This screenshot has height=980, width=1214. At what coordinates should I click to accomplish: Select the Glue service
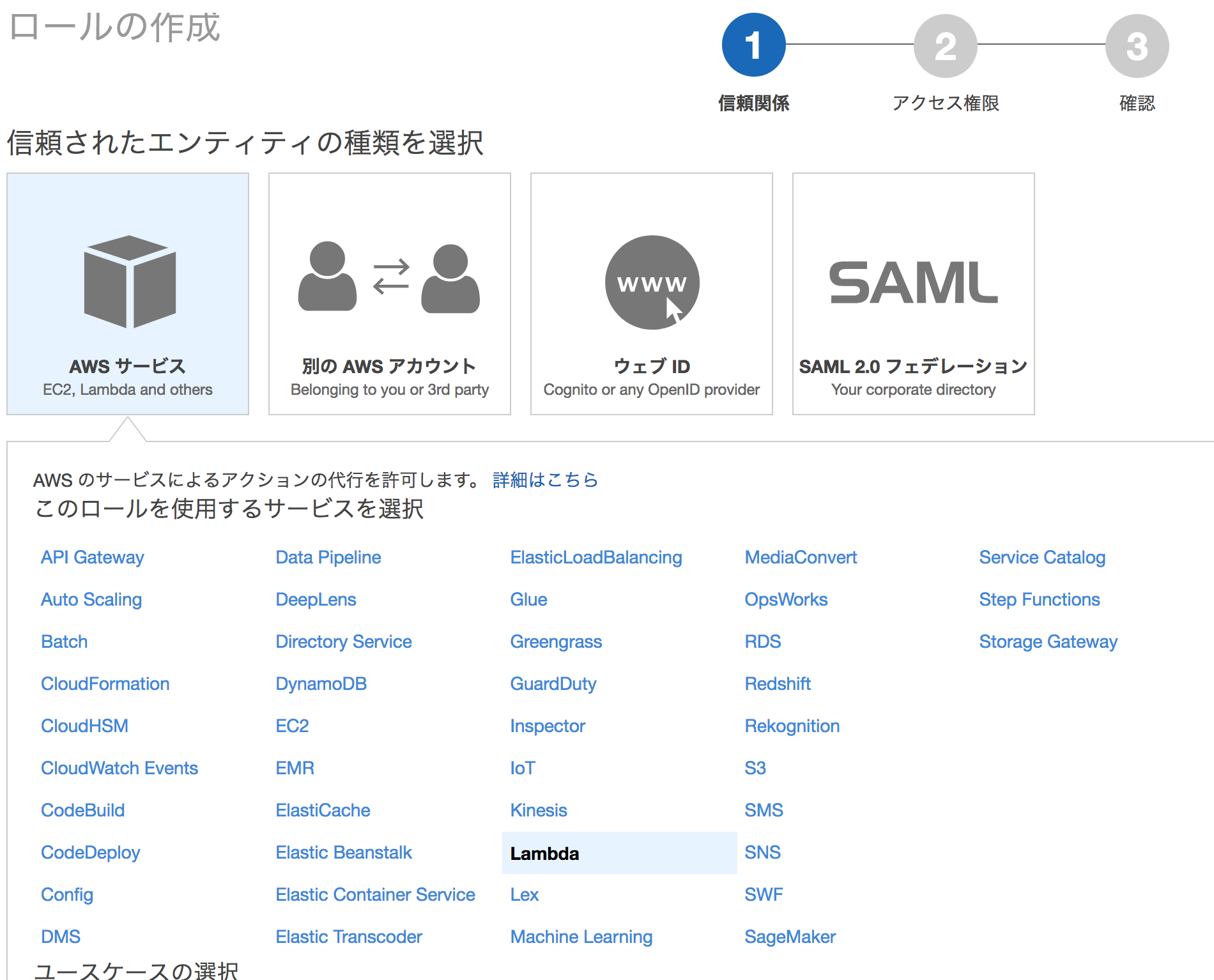tap(528, 599)
